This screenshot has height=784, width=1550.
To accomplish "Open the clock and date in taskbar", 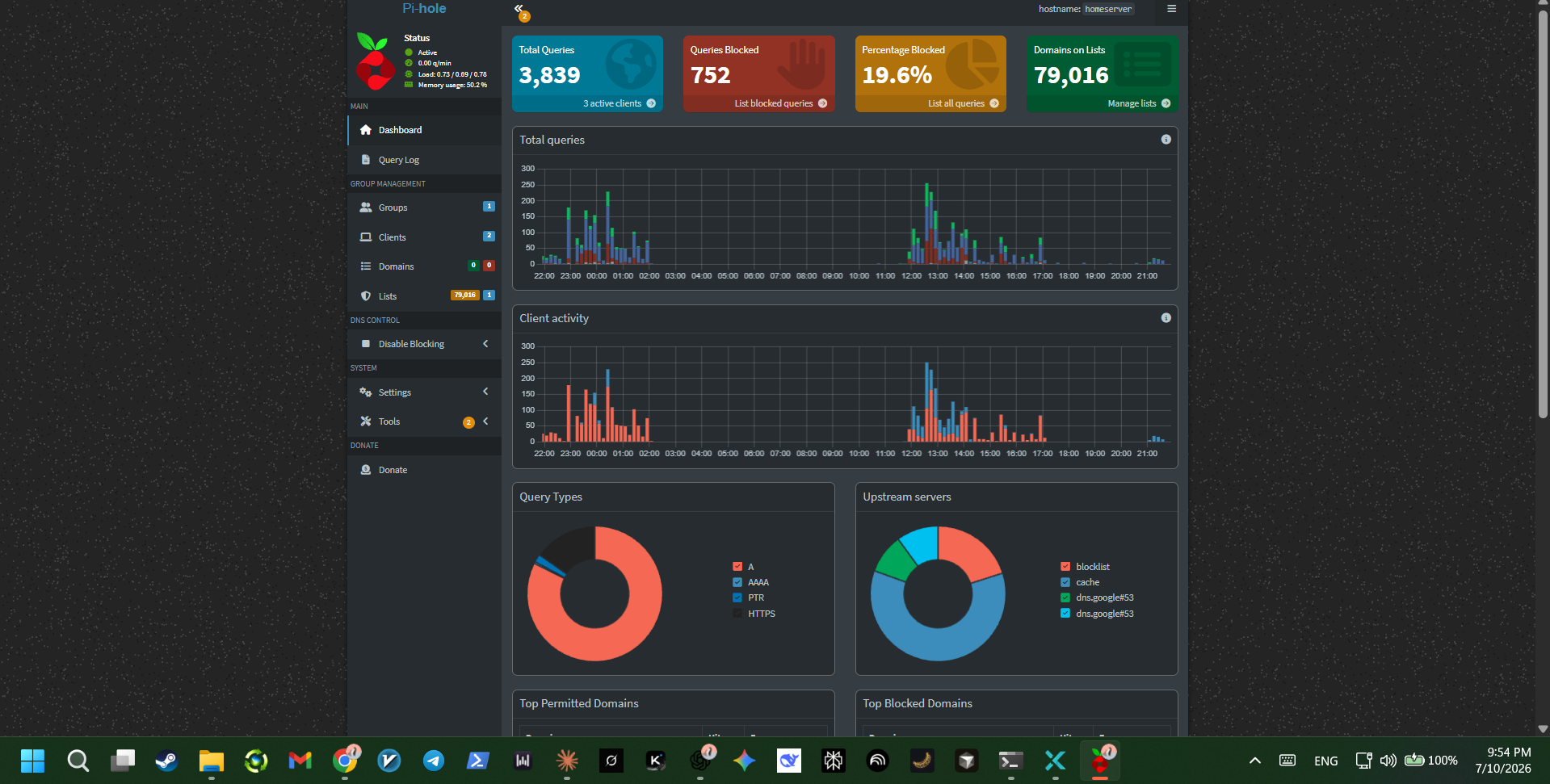I will (1502, 761).
